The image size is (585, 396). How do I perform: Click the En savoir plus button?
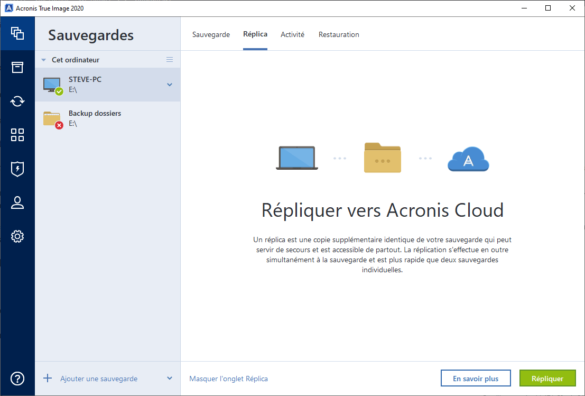[x=476, y=378]
